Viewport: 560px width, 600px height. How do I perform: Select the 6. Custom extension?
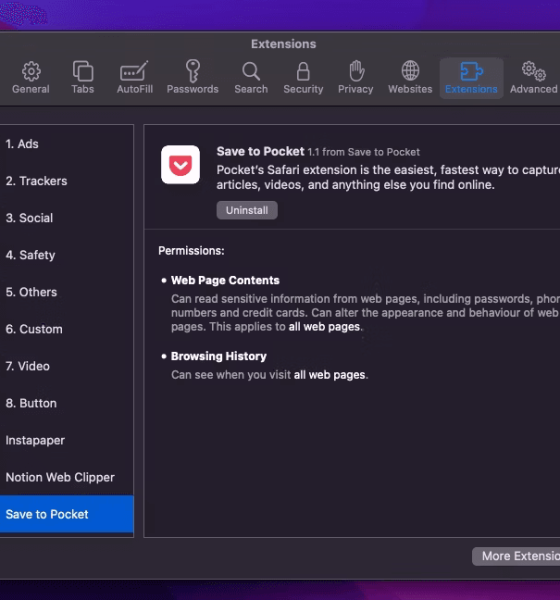67,329
